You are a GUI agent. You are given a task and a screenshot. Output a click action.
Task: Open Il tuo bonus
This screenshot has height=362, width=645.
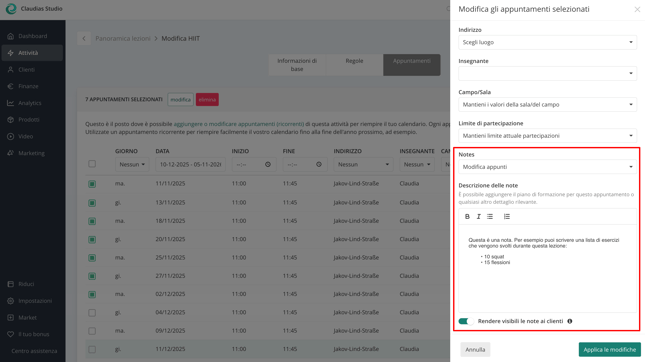(32, 334)
